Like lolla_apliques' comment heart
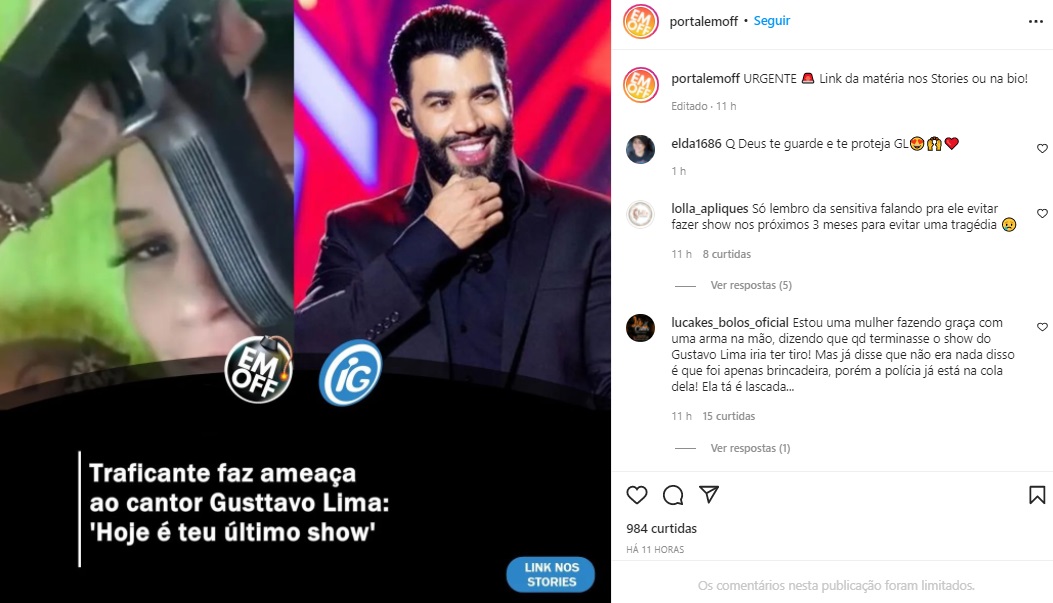This screenshot has height=603, width=1053. tap(1042, 214)
